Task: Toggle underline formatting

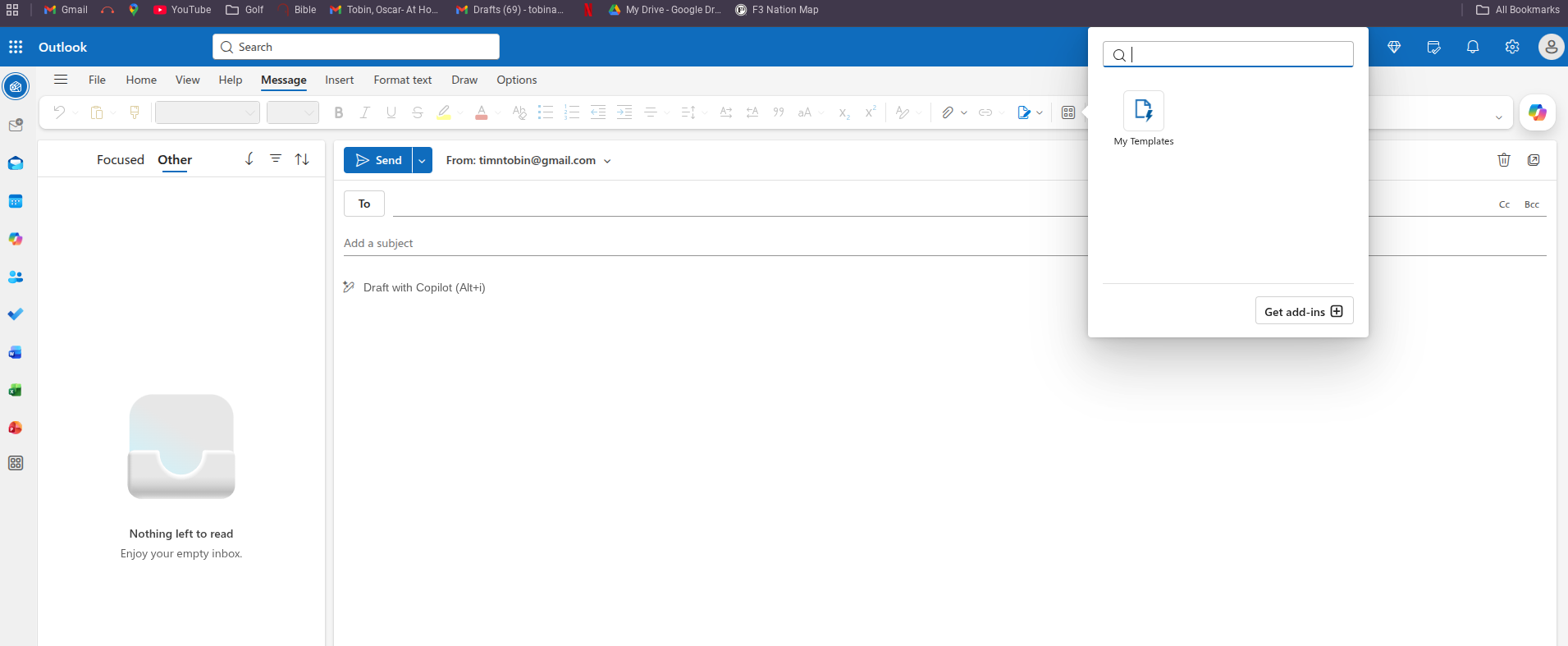Action: (391, 112)
